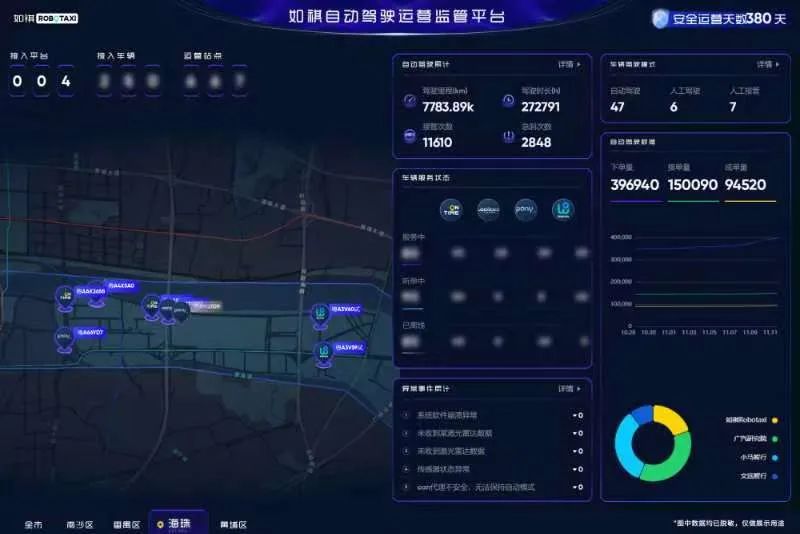The height and width of the screenshot is (534, 800).
Task: Click the dashboard title 如祺自动驾驶运营监管平台
Action: click(397, 16)
